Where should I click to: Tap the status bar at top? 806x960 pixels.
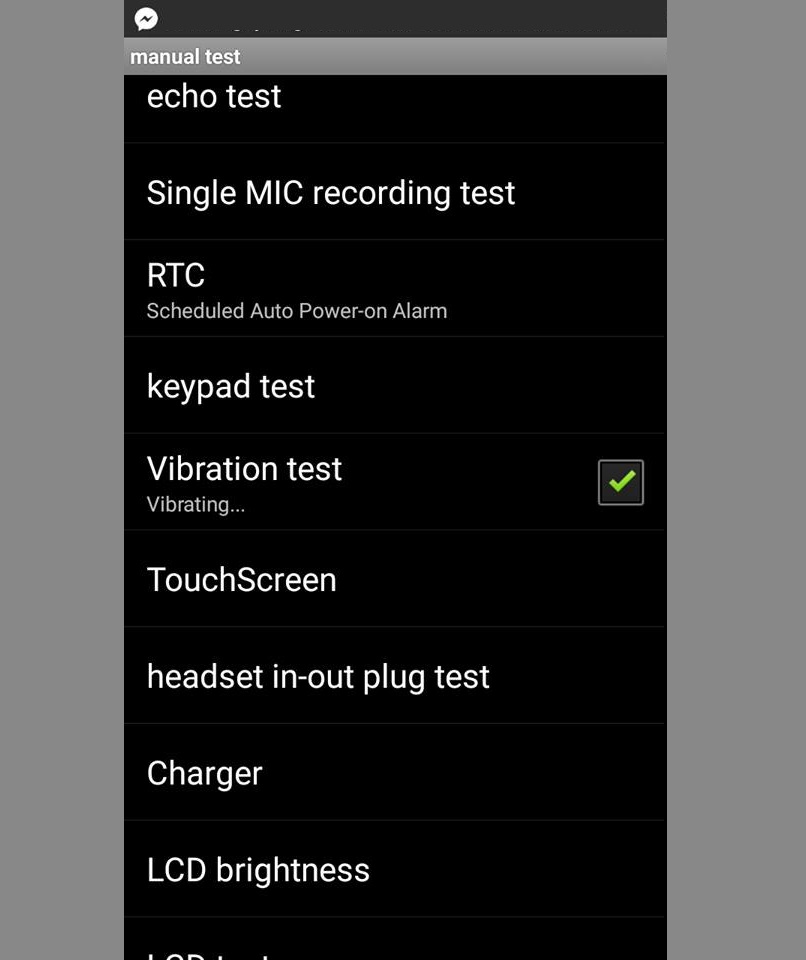[x=395, y=18]
